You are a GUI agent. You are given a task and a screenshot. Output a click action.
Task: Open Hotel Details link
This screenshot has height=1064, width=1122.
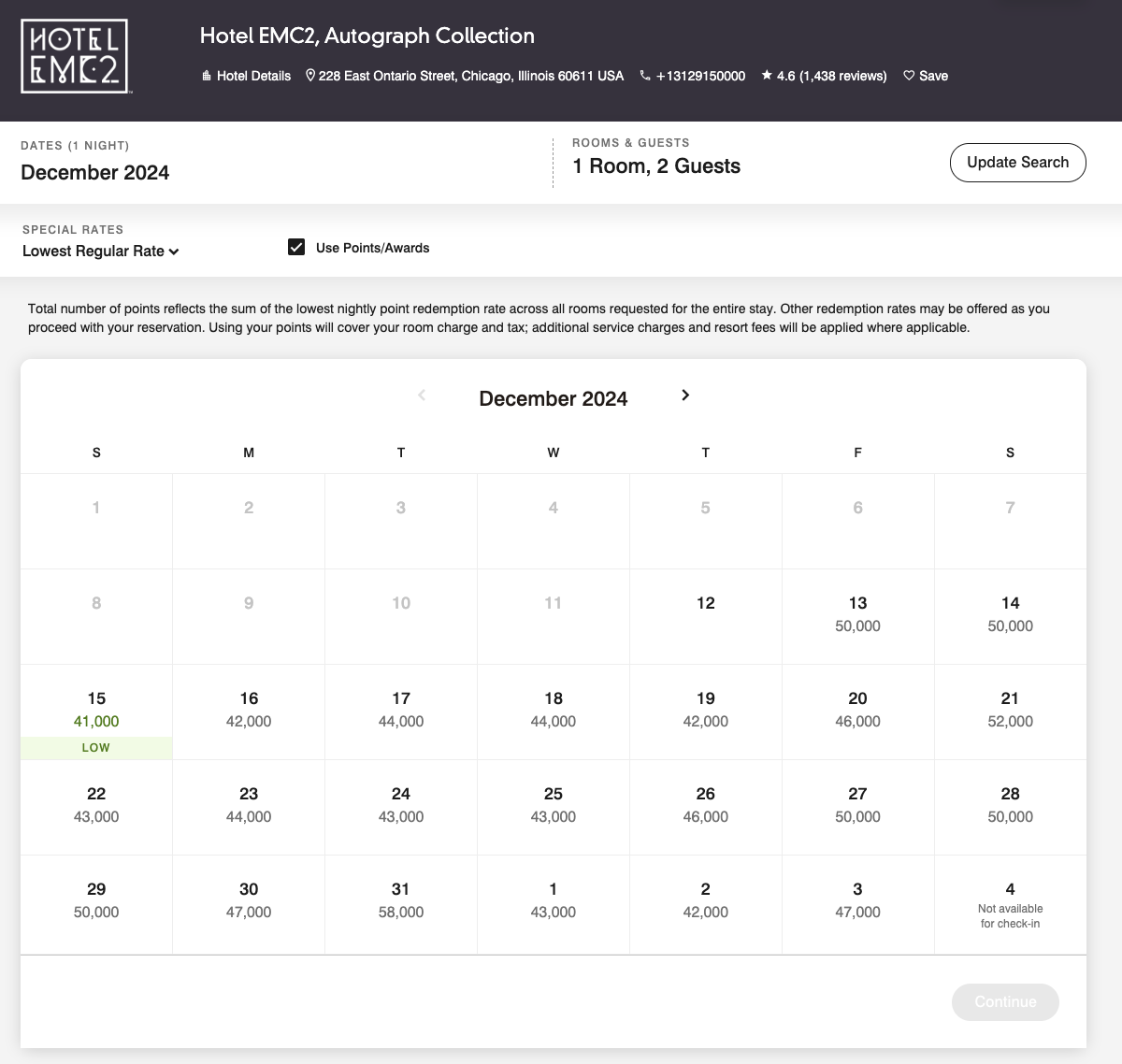coord(253,76)
